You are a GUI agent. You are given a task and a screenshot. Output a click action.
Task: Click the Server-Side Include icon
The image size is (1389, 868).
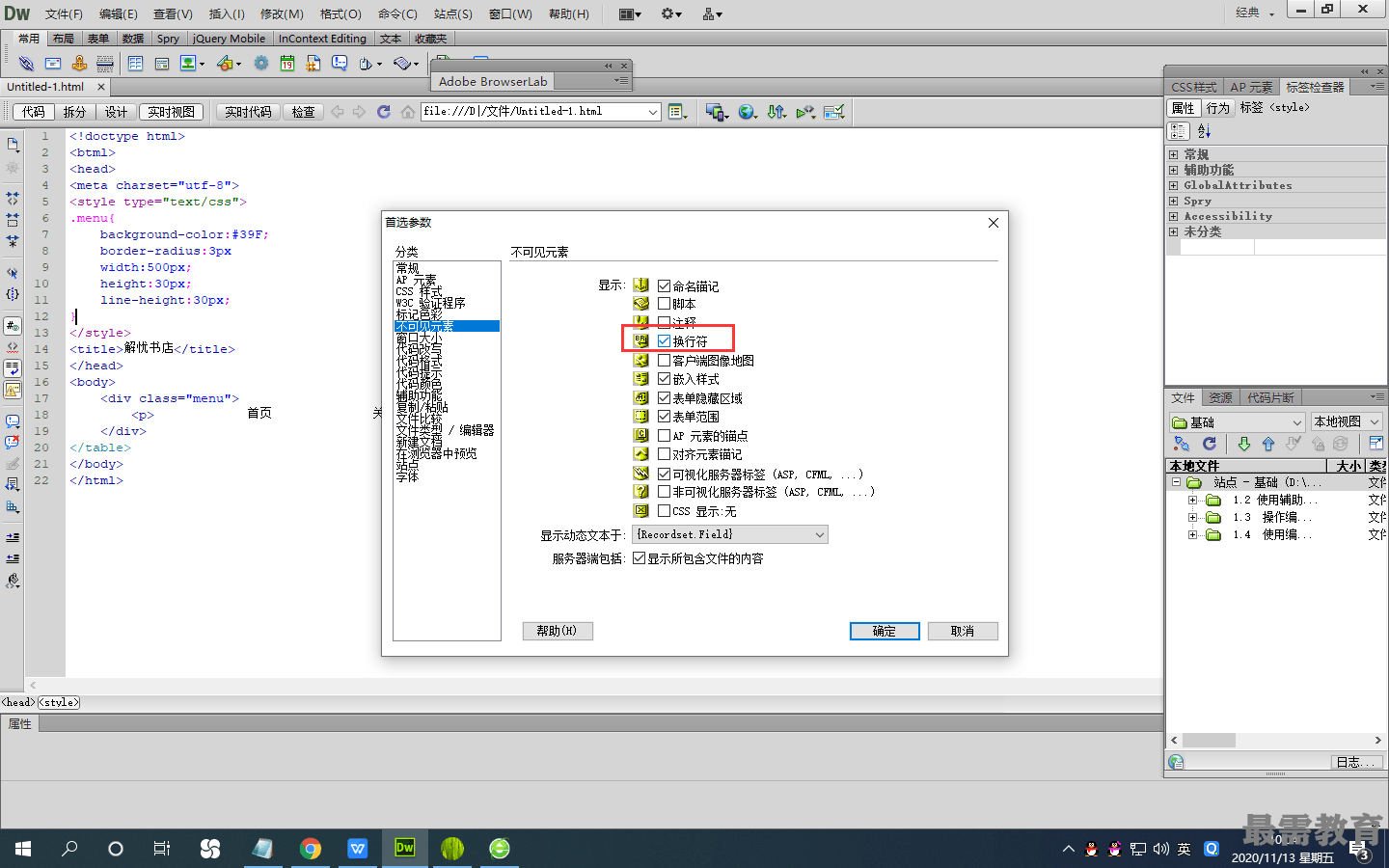pyautogui.click(x=313, y=64)
